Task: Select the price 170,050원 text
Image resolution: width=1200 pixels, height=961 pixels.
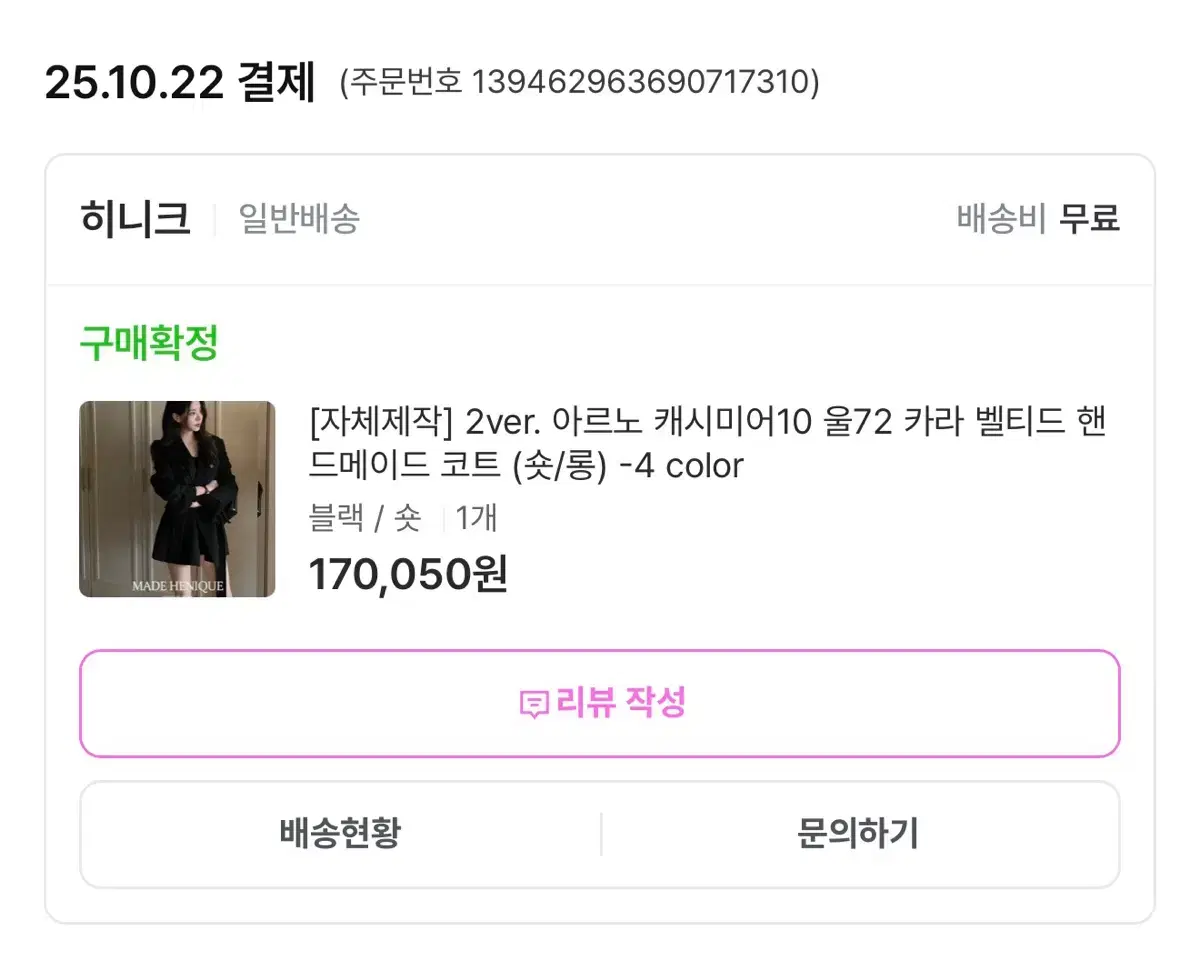Action: click(406, 574)
